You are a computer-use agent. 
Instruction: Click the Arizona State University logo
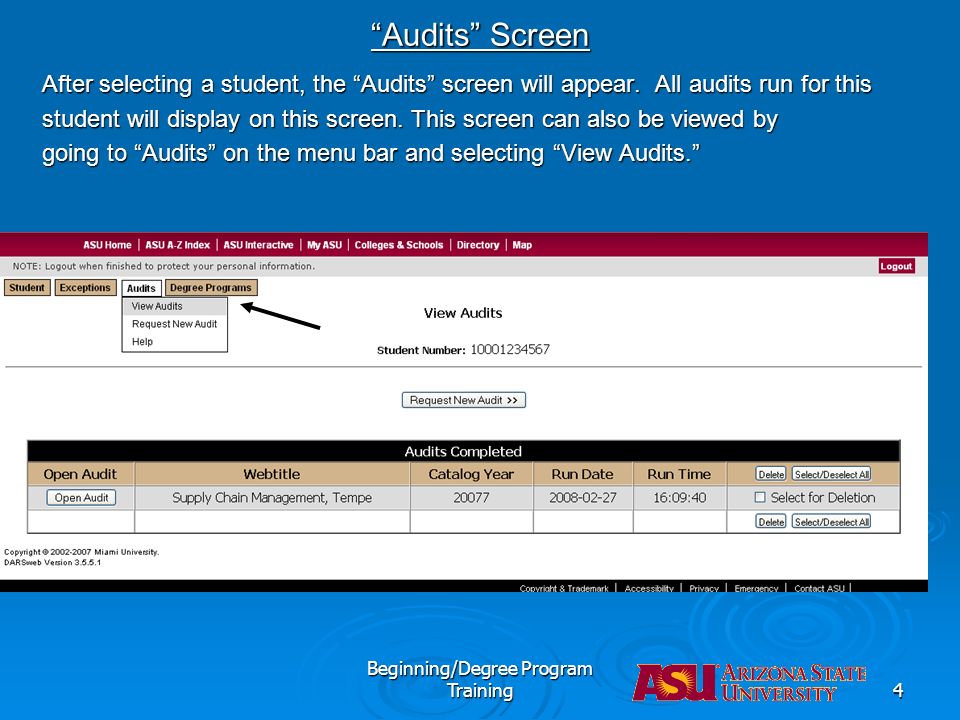coord(749,682)
